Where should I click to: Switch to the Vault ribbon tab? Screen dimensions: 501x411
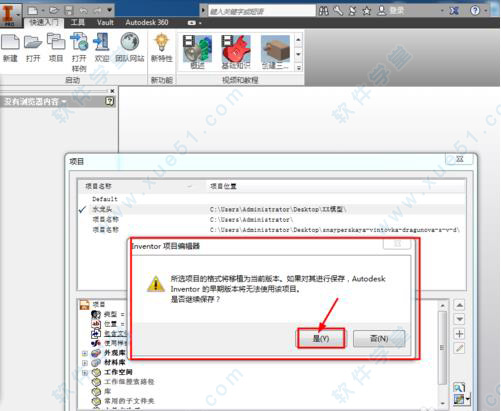105,23
